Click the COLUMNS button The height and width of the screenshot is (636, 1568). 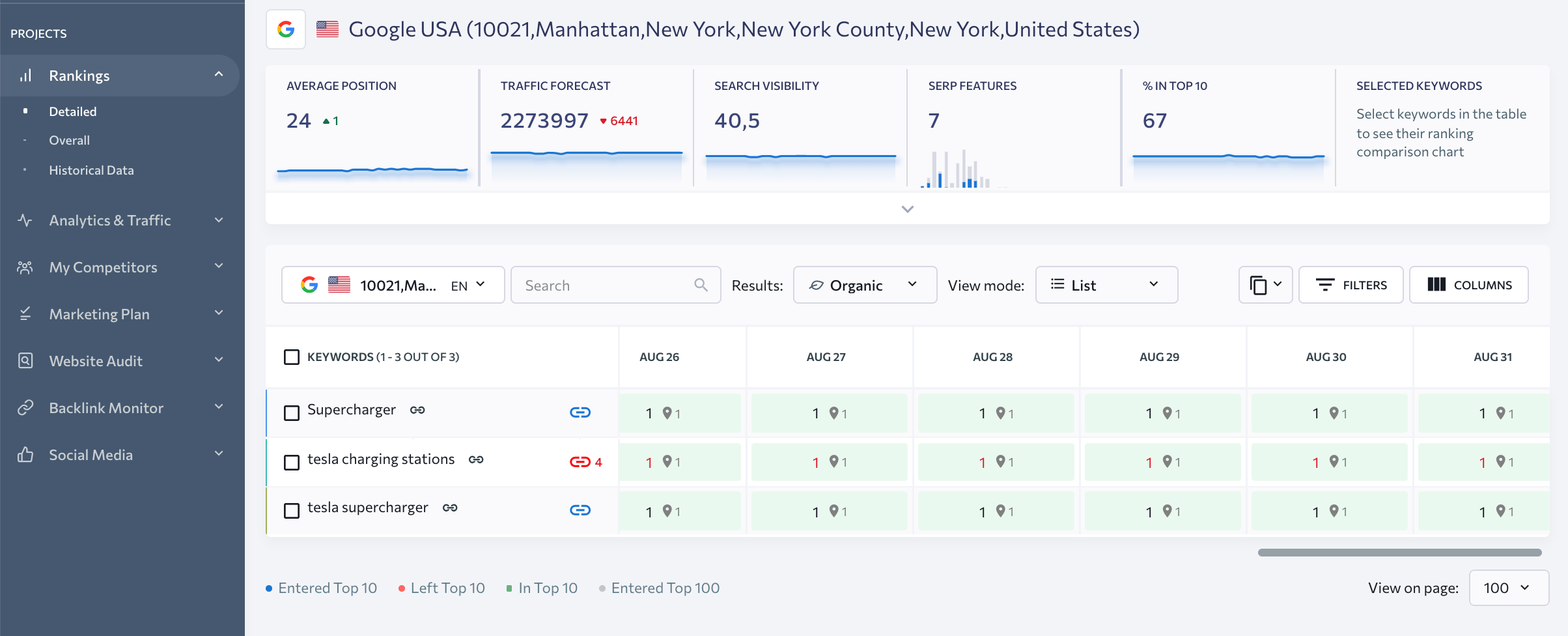[1469, 285]
